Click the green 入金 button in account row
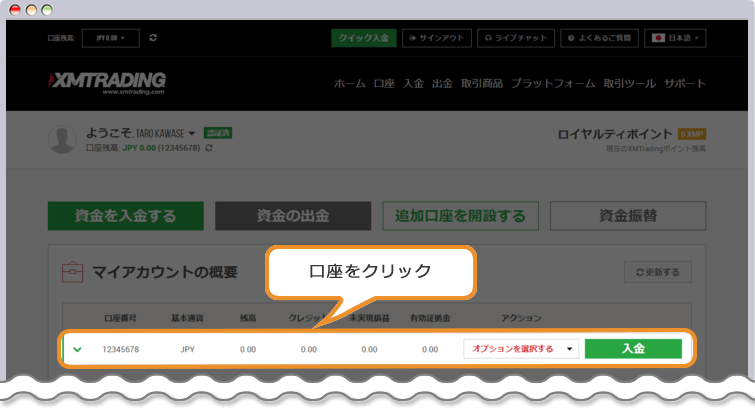The height and width of the screenshot is (408, 755). [x=633, y=349]
